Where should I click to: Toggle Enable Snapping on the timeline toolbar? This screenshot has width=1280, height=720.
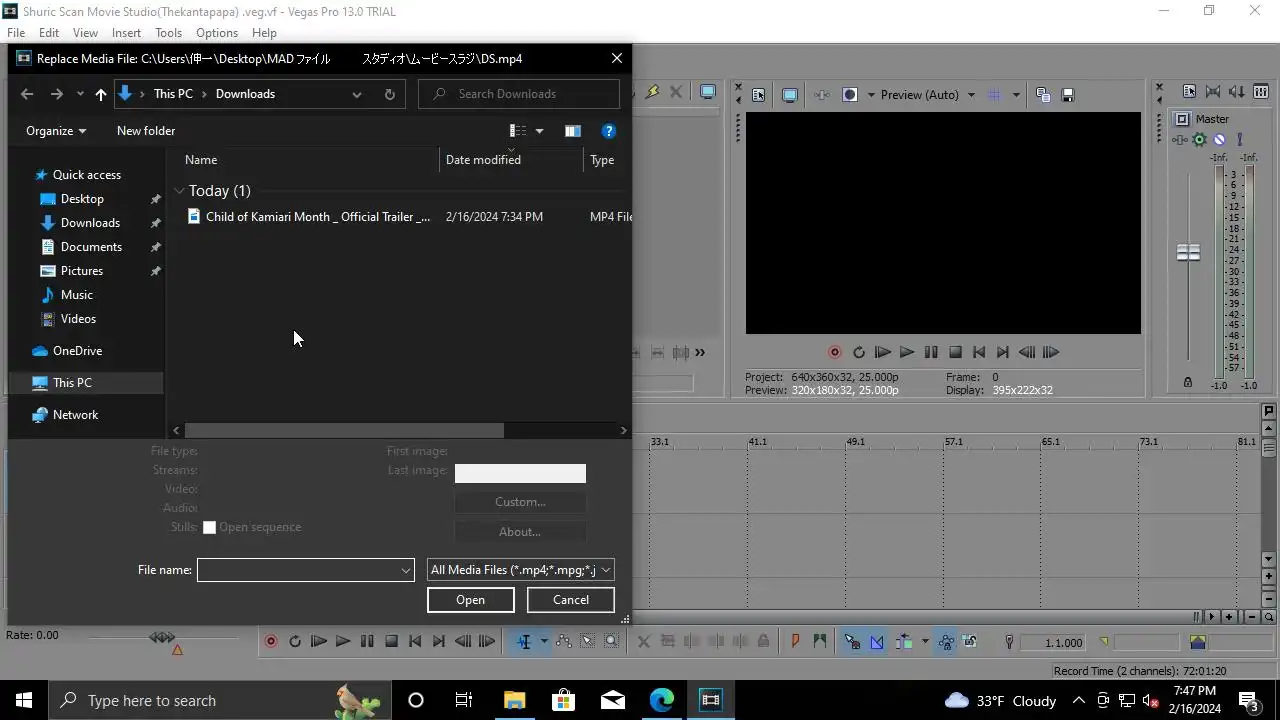pos(853,642)
